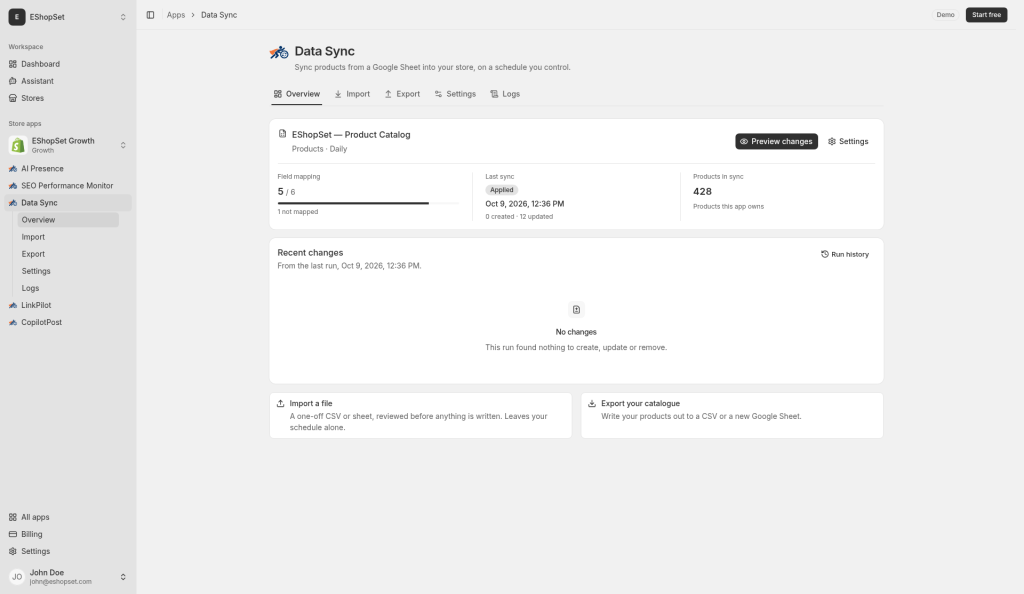Open All apps in the sidebar
The width and height of the screenshot is (1024, 594).
pyautogui.click(x=68, y=517)
